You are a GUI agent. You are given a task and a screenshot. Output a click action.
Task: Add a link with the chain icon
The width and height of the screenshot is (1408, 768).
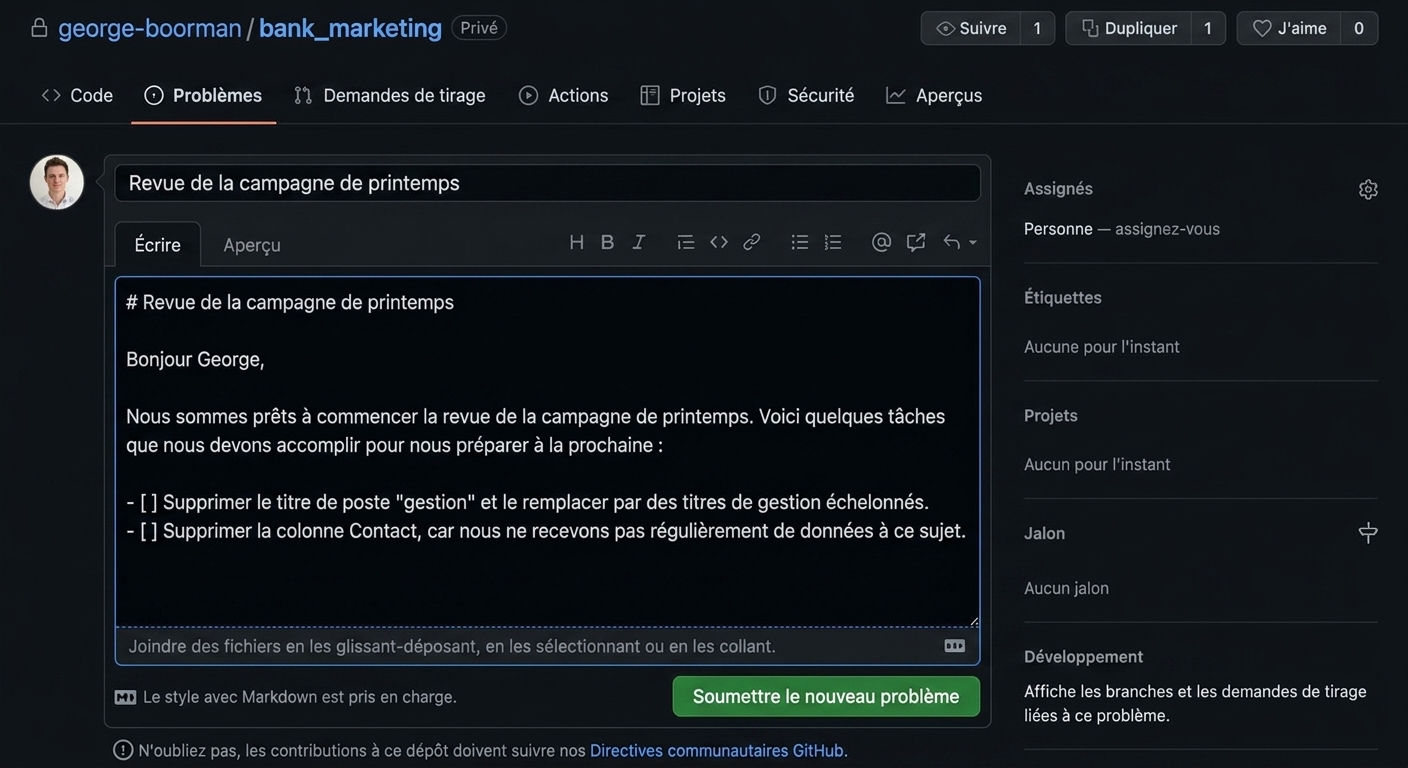coord(752,242)
